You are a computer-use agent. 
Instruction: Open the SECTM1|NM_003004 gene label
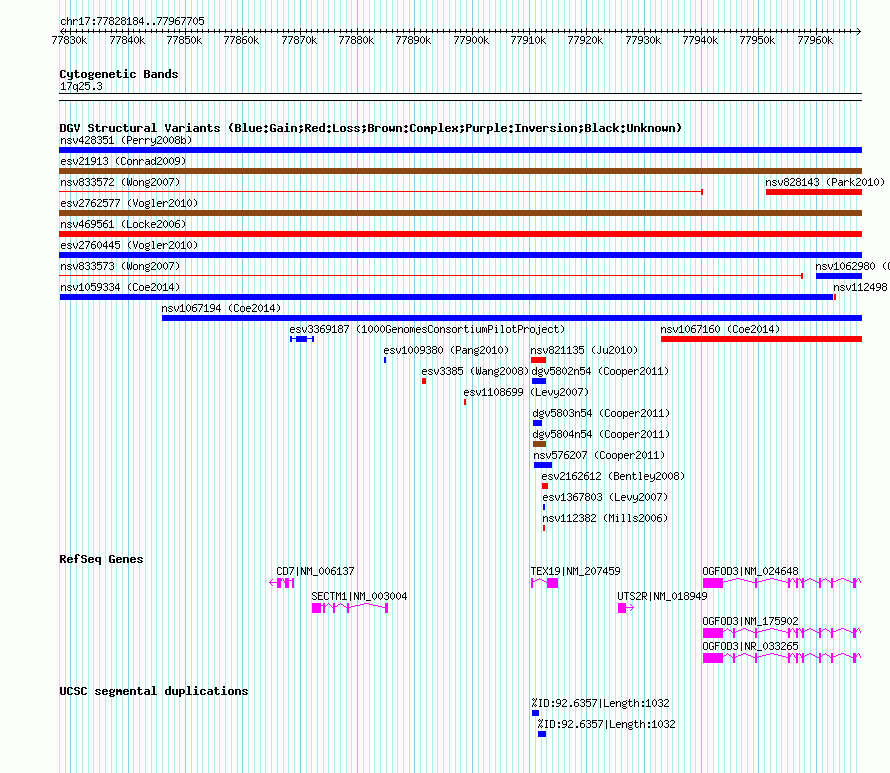pos(359,596)
